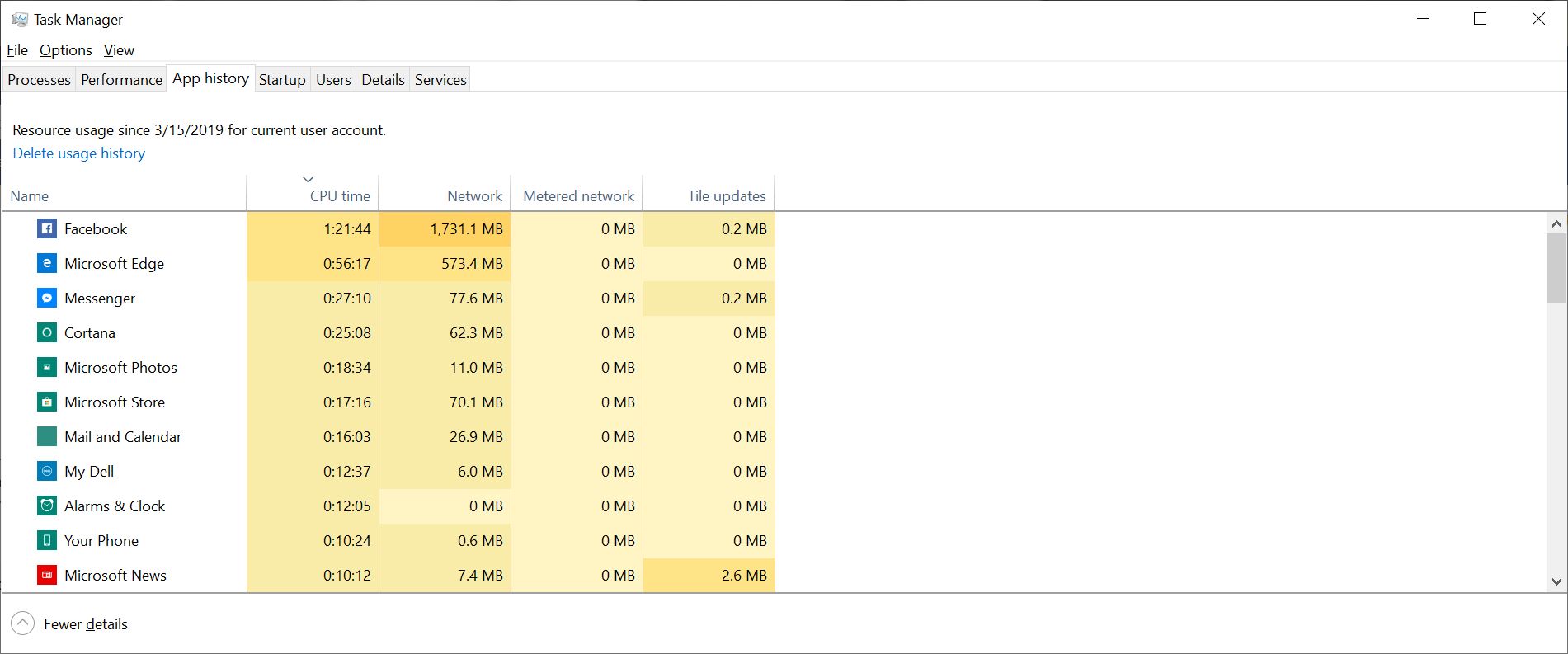Image resolution: width=1568 pixels, height=654 pixels.
Task: Click the Task Manager title bar icon
Action: tap(19, 19)
